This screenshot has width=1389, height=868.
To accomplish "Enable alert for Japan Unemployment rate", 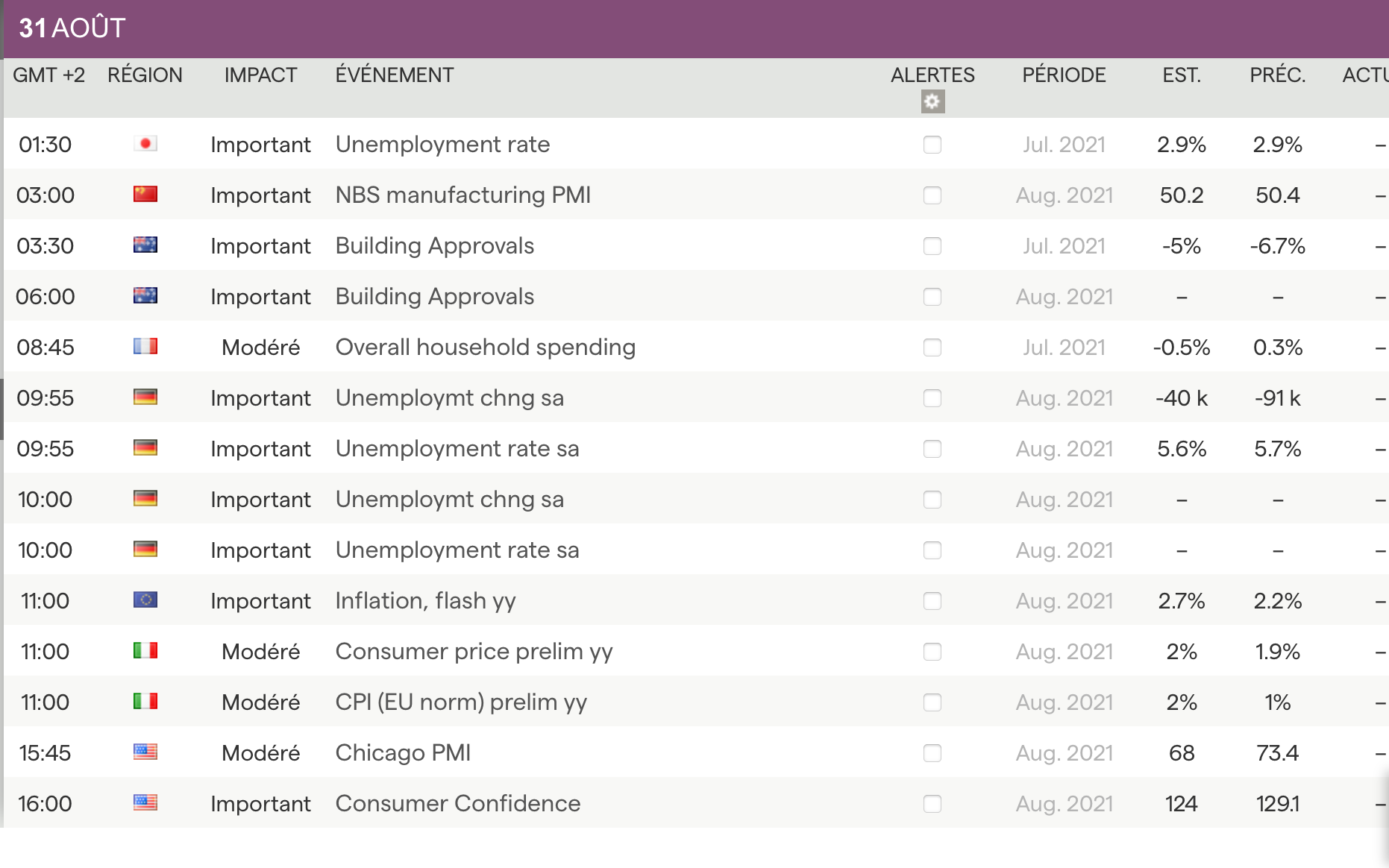I will (932, 145).
